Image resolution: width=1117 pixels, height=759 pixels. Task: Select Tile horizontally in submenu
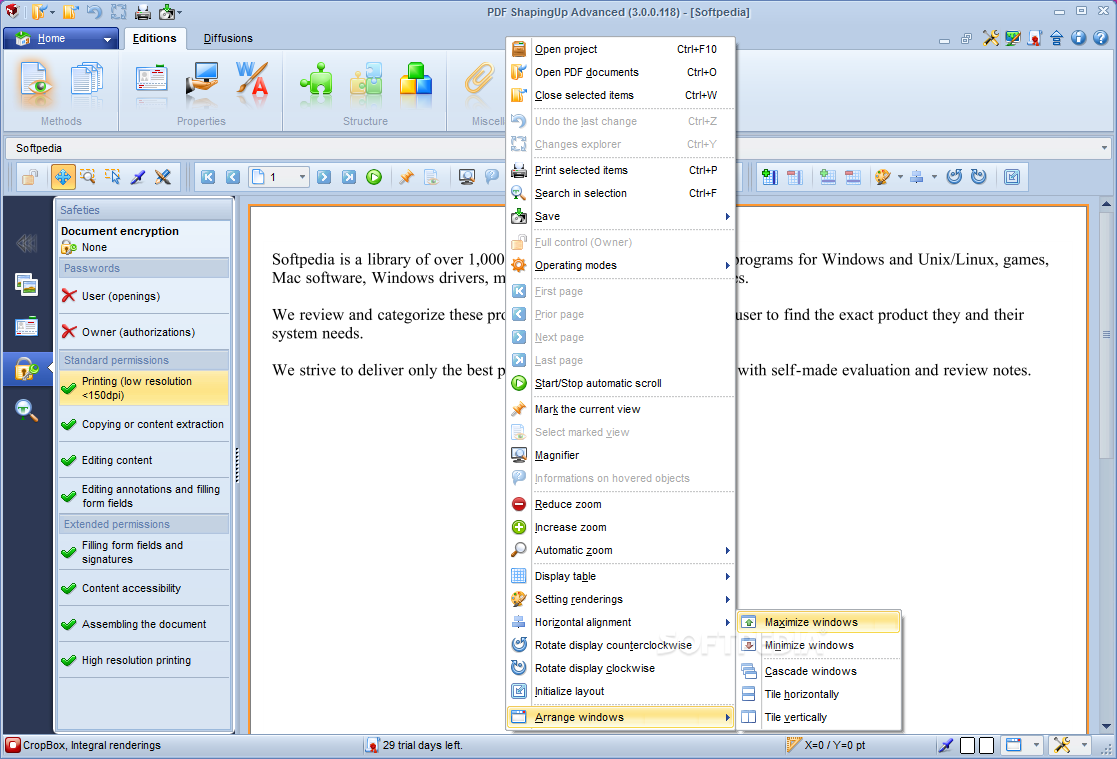(x=819, y=694)
